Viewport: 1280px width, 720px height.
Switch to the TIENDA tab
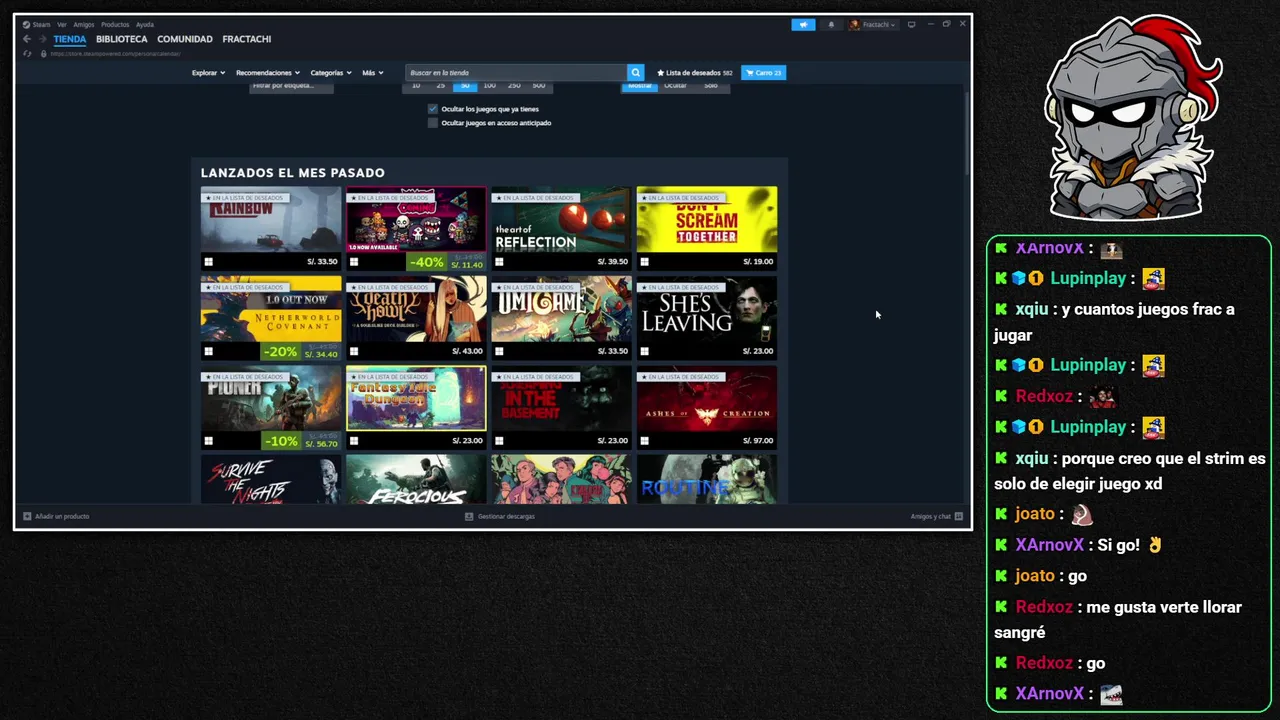[70, 39]
